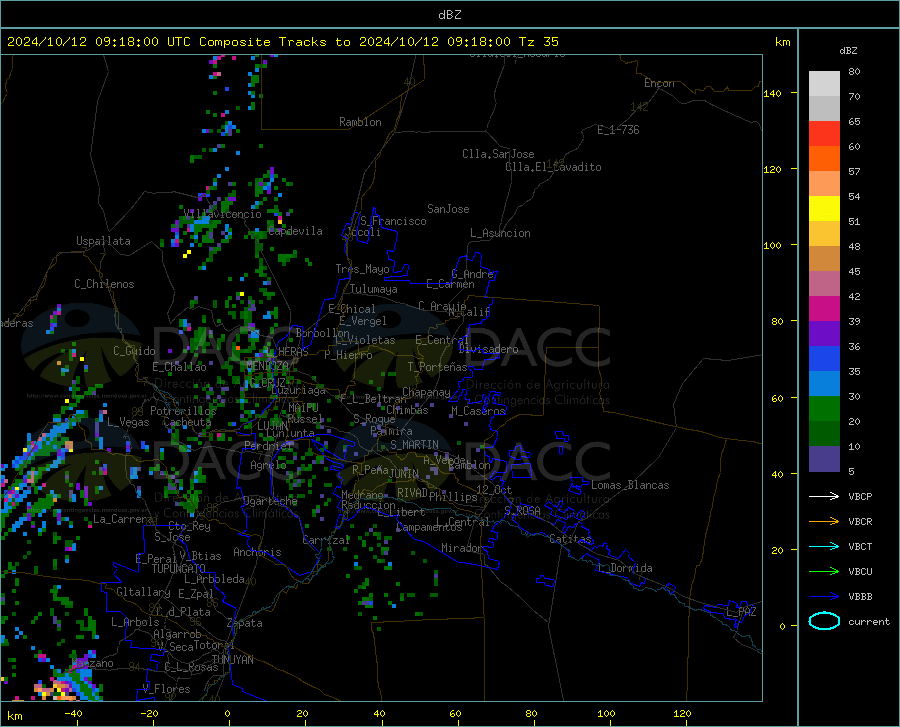Click the 'VBBB' legend label

[x=860, y=596]
